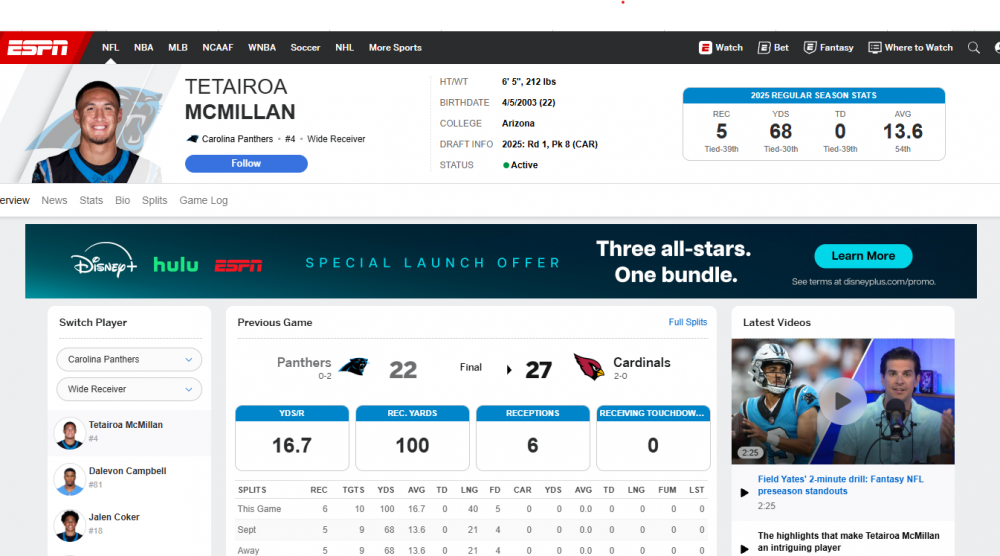Click Learn More on the Disney bundle ad

tap(863, 256)
